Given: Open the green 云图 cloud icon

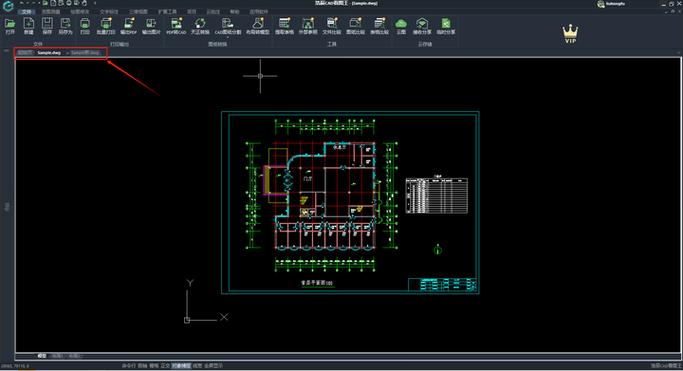Looking at the screenshot, I should [401, 26].
